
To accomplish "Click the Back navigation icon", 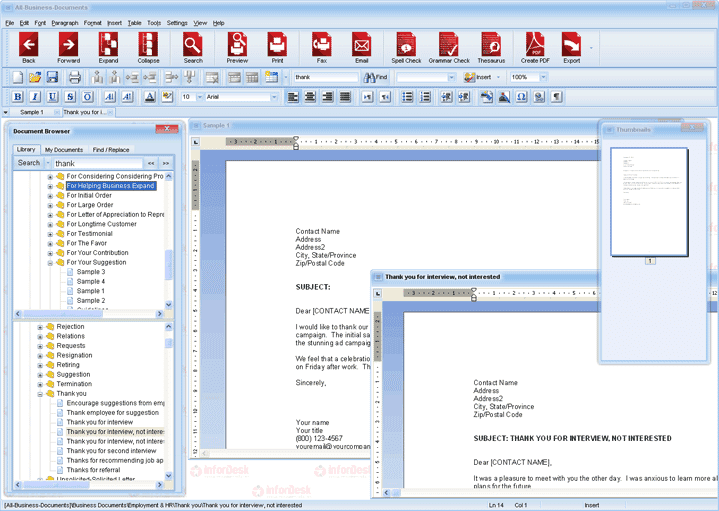I will (x=28, y=47).
